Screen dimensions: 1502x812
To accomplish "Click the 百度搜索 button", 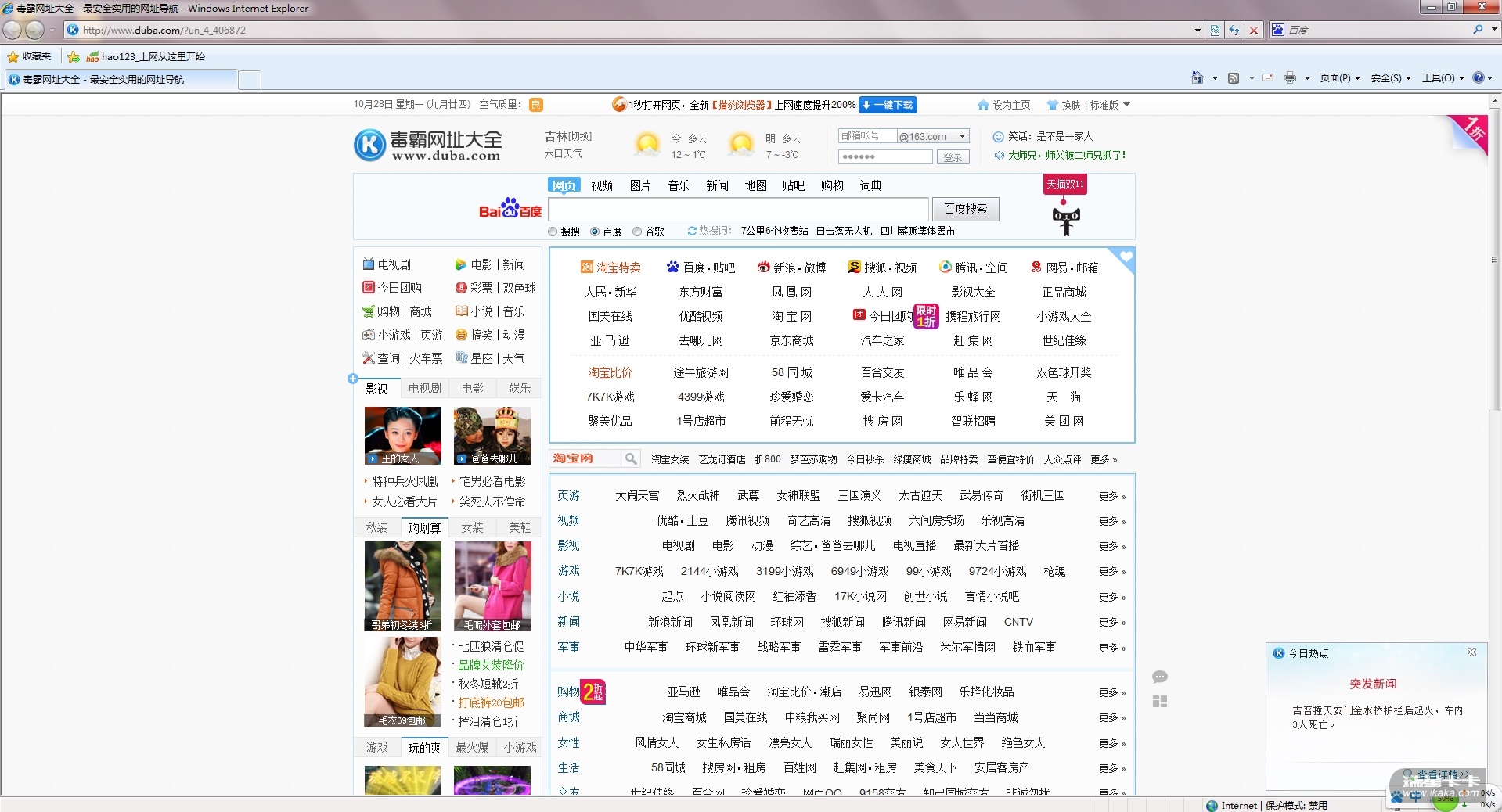I will 965,209.
